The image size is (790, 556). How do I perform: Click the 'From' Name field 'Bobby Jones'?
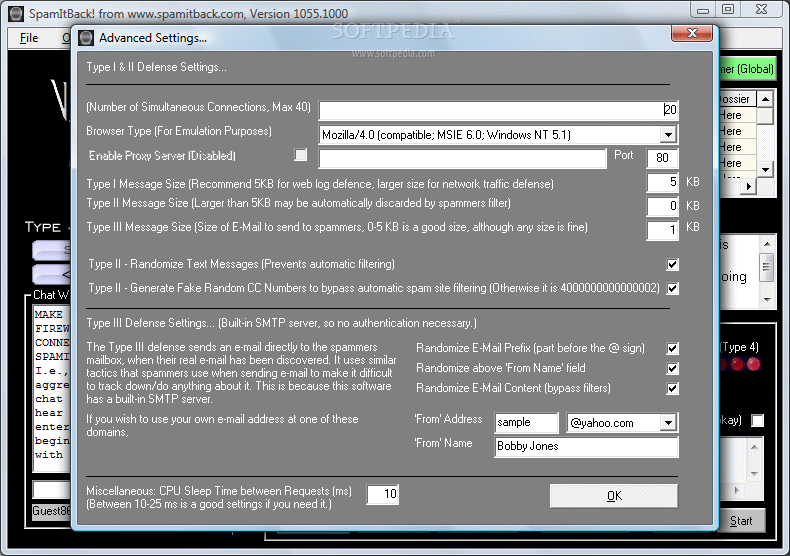coord(586,447)
